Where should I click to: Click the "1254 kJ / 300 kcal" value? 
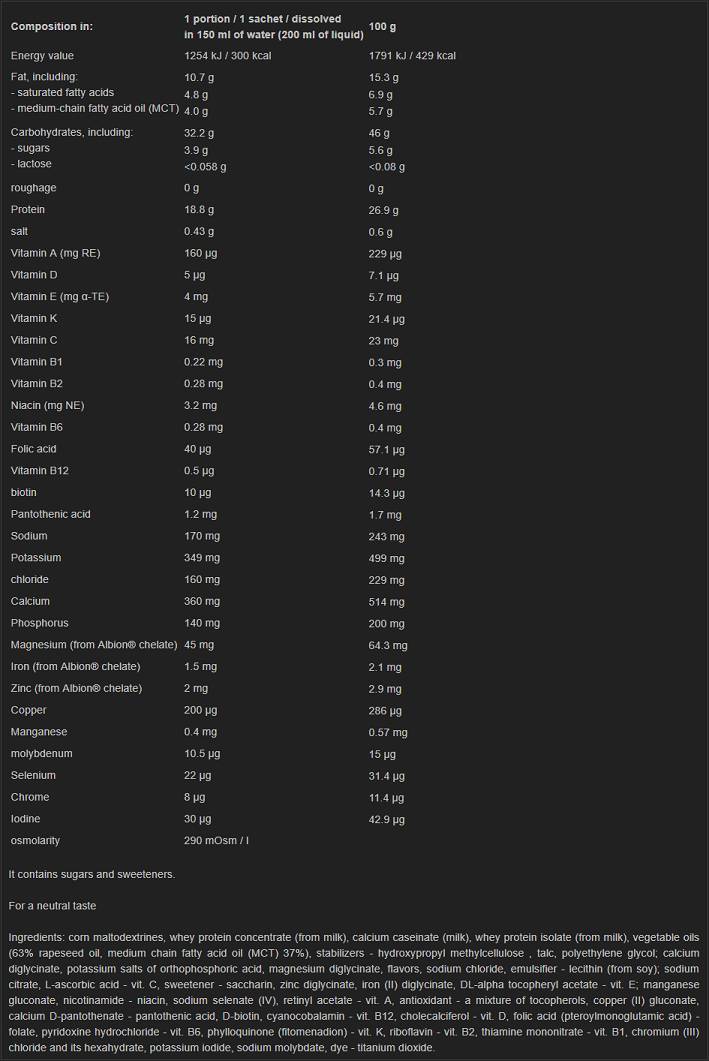point(228,56)
